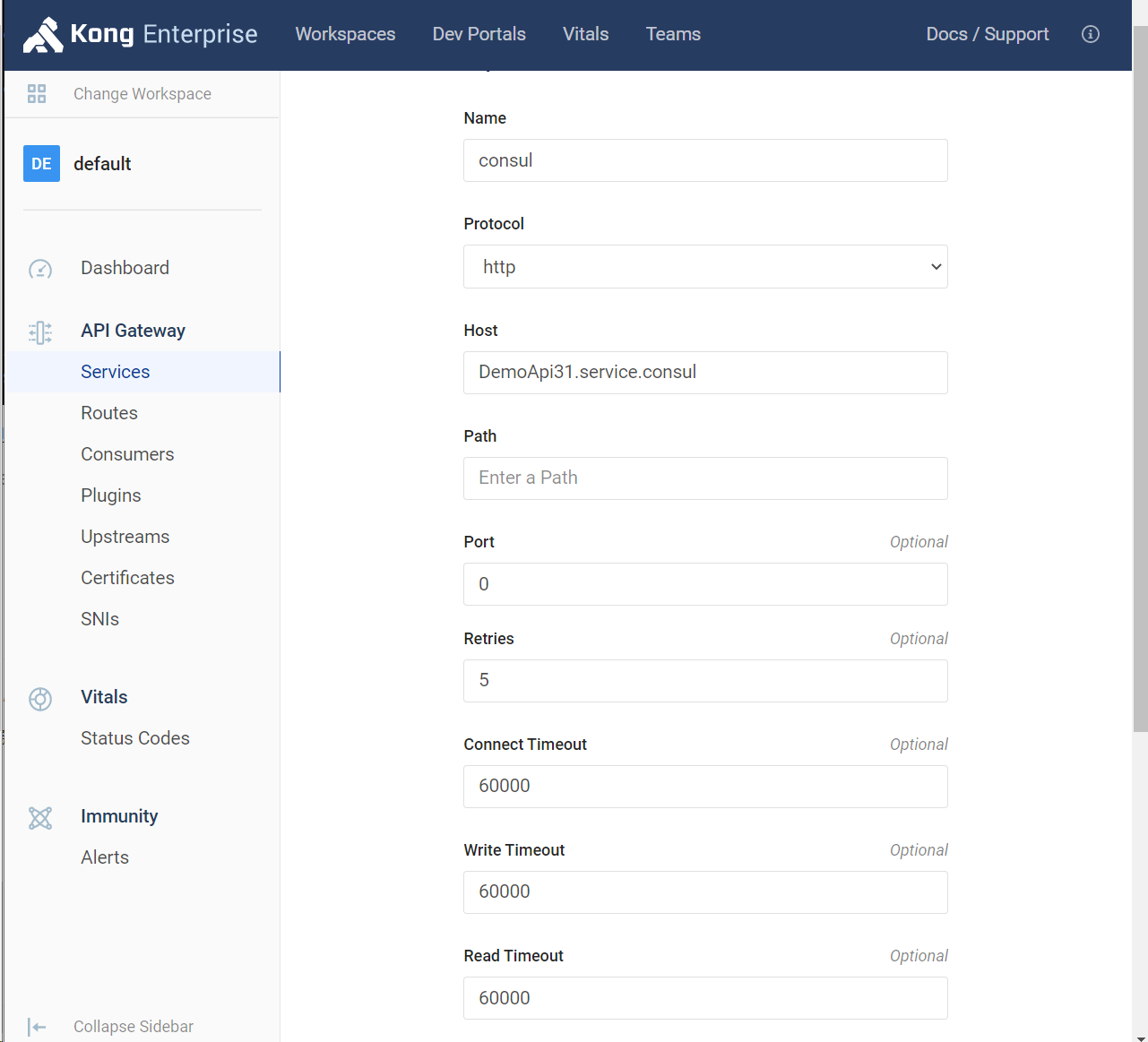Click the API Gateway icon
1148x1042 pixels.
point(40,332)
